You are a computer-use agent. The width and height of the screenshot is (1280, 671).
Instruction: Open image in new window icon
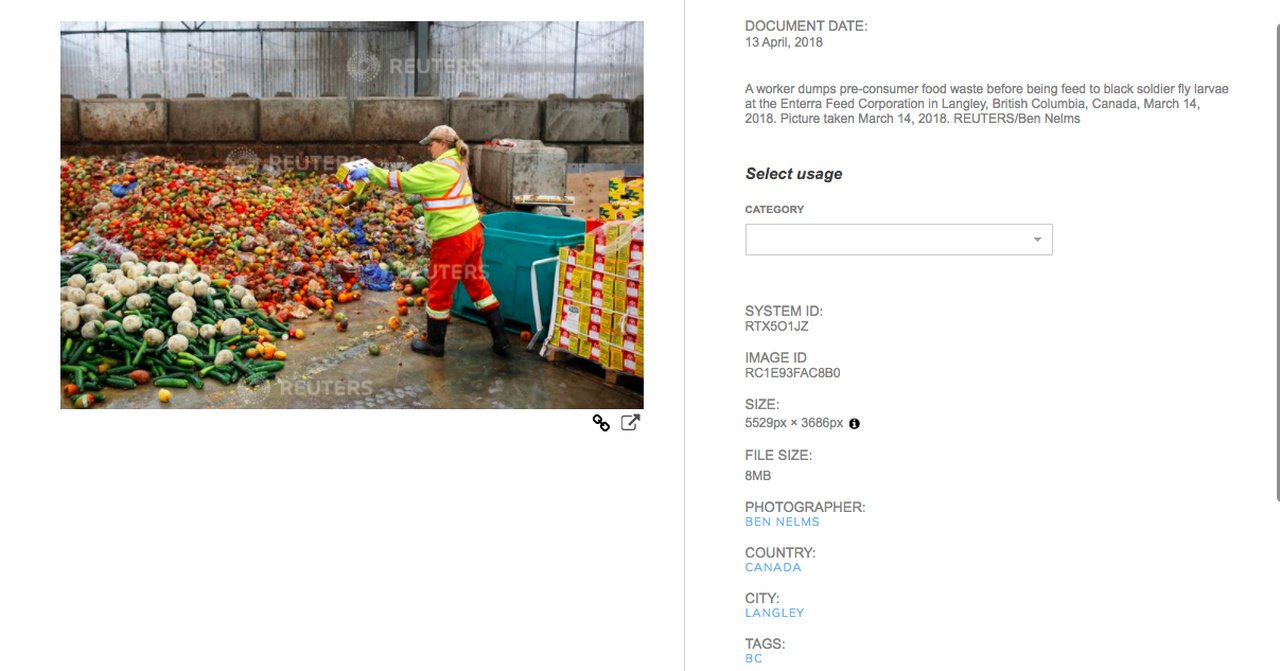tap(630, 422)
